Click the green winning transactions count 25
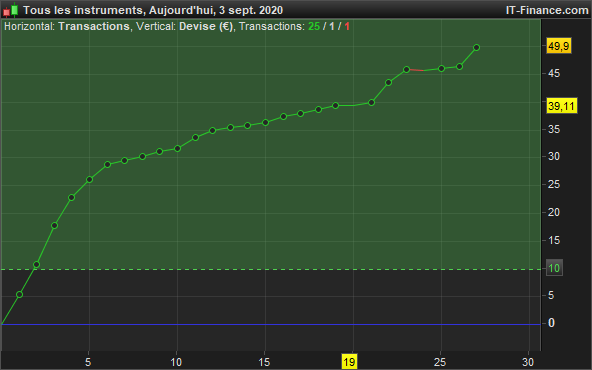592x370 pixels. click(x=314, y=26)
